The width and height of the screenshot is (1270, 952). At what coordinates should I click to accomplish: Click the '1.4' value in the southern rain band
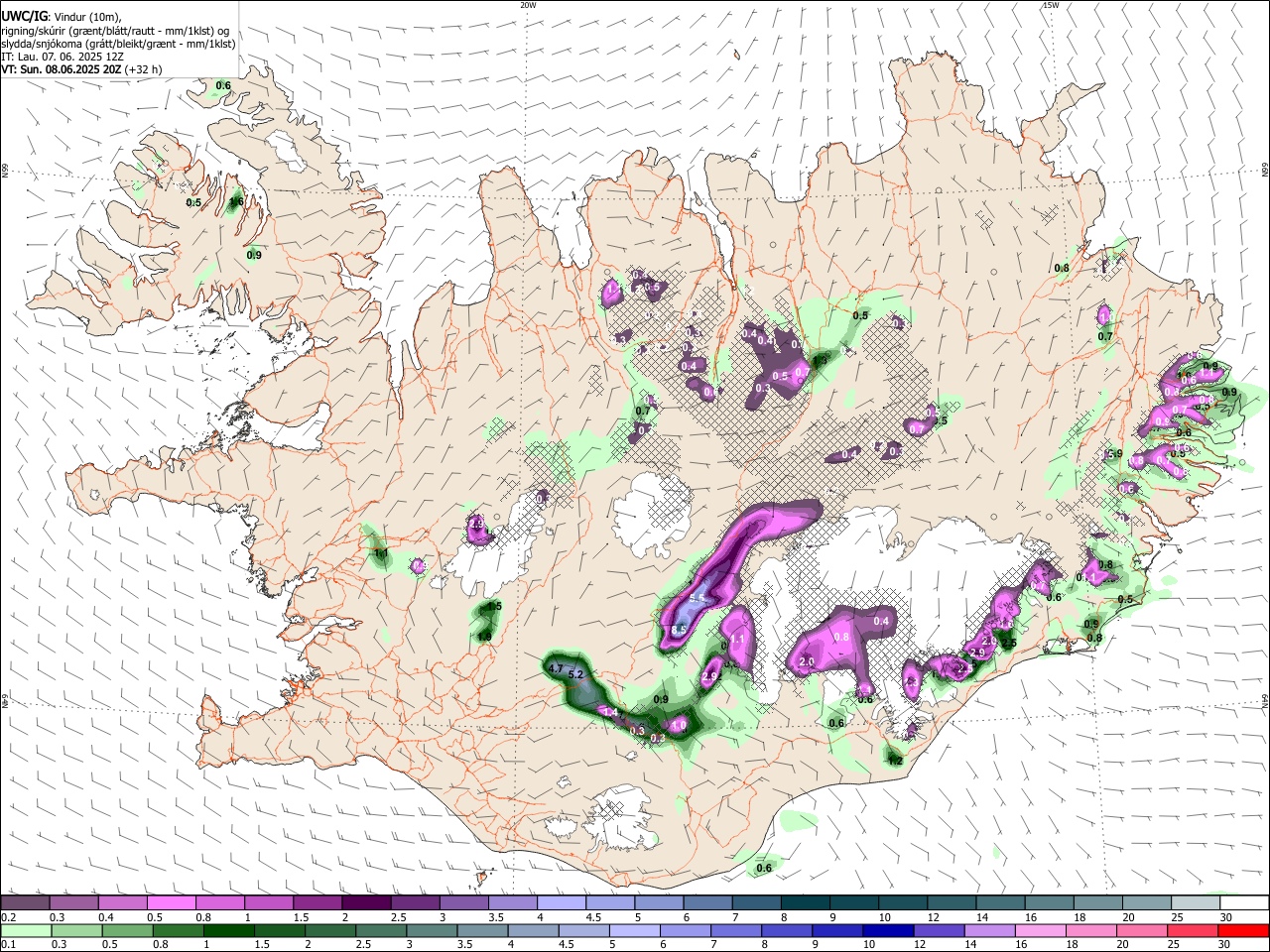(x=611, y=713)
